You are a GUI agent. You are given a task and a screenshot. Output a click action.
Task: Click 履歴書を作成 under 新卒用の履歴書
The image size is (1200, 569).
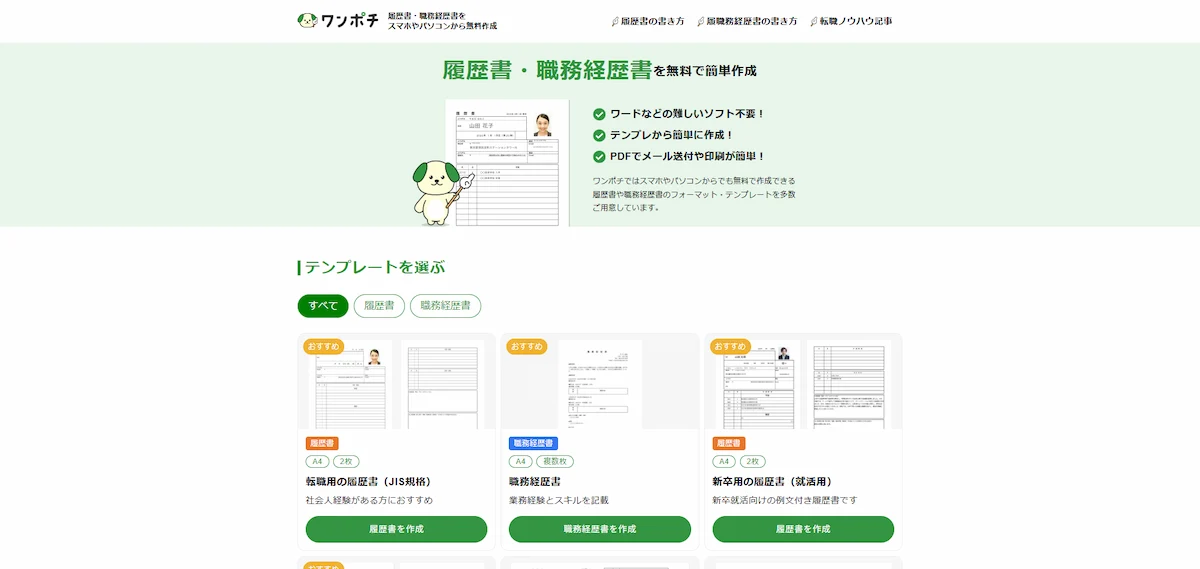803,529
